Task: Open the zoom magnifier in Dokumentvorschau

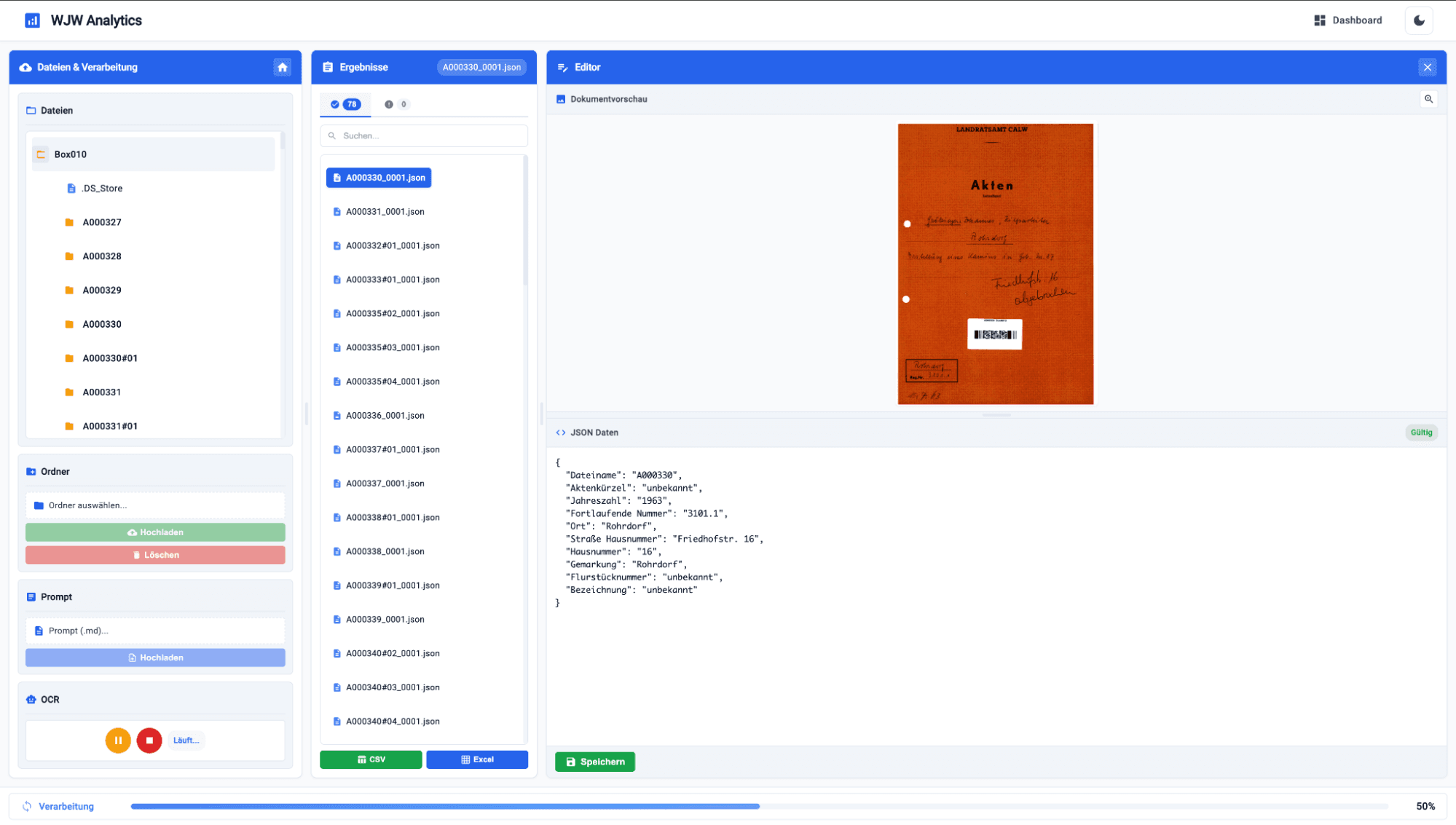Action: (1428, 98)
